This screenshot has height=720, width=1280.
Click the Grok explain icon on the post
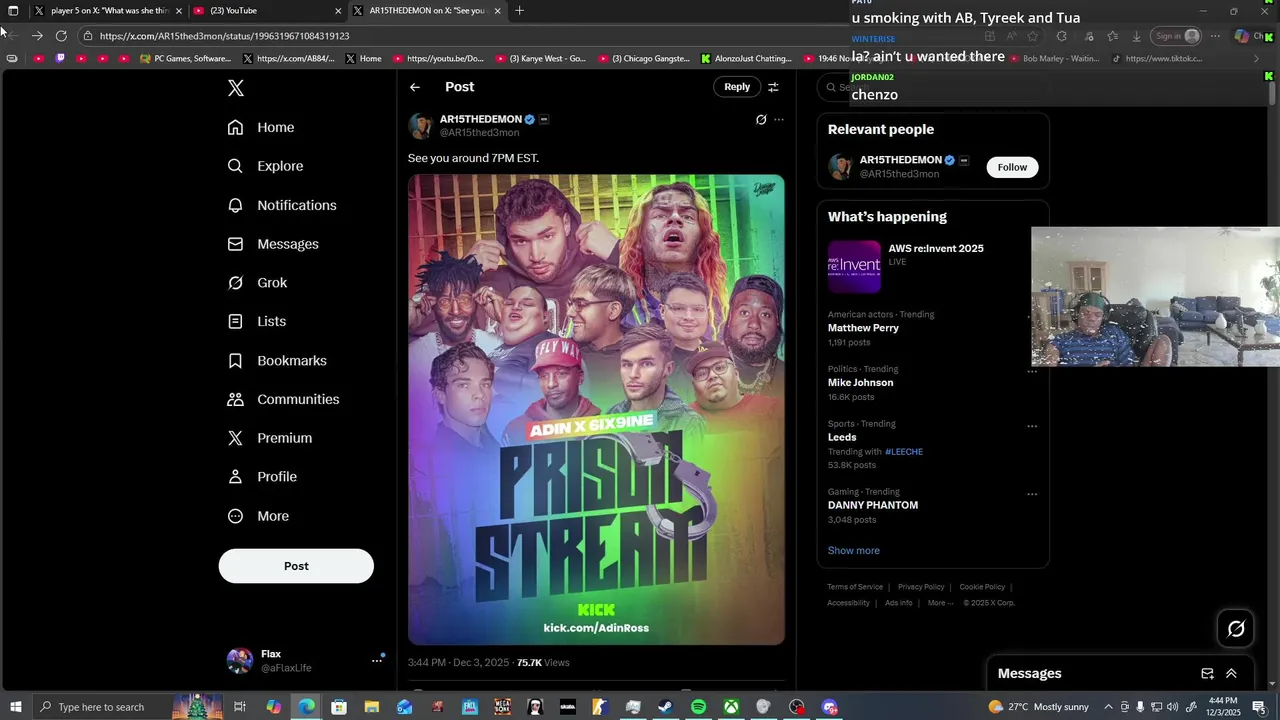(761, 120)
